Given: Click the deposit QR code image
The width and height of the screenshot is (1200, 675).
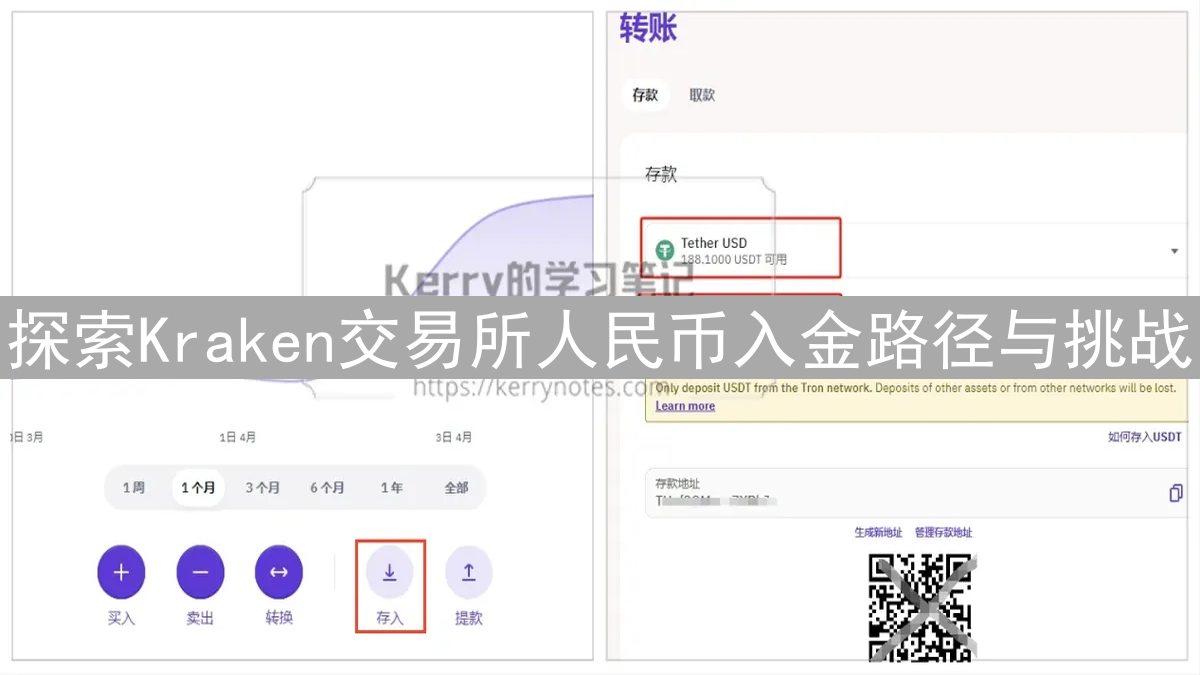Looking at the screenshot, I should [921, 607].
